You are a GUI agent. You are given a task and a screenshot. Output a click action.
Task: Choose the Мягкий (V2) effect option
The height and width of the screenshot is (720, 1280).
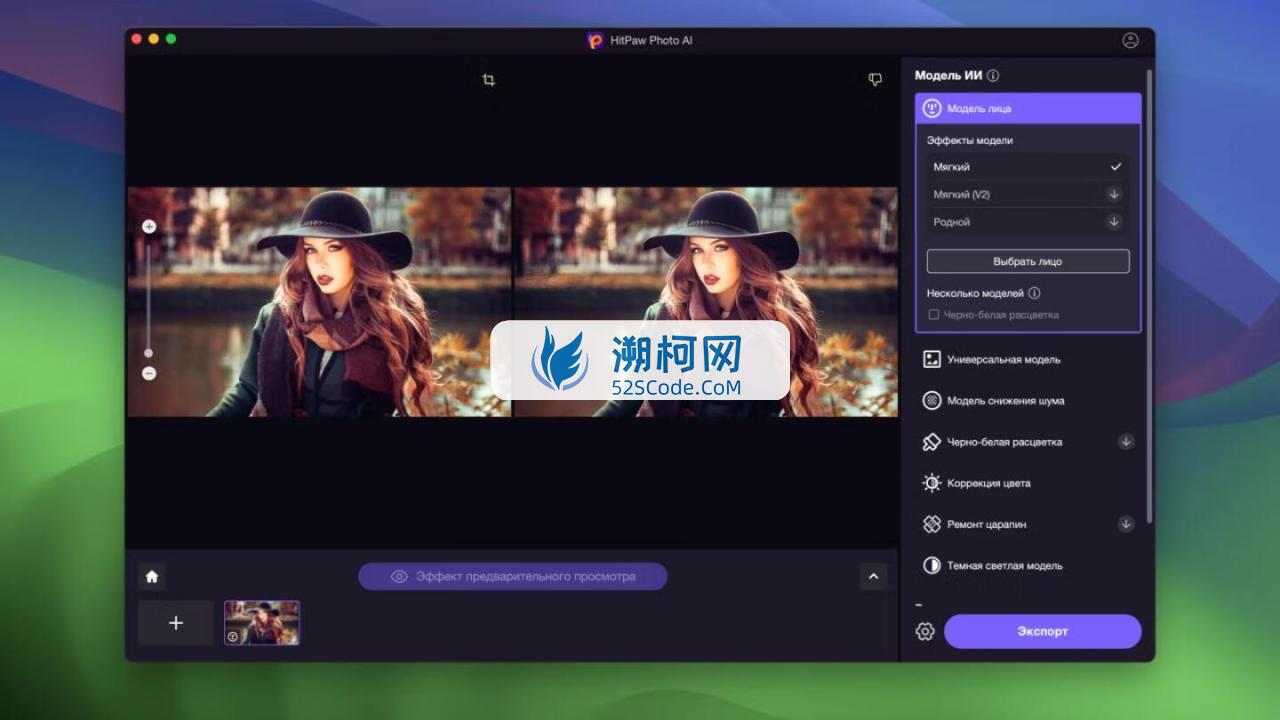click(x=1027, y=194)
